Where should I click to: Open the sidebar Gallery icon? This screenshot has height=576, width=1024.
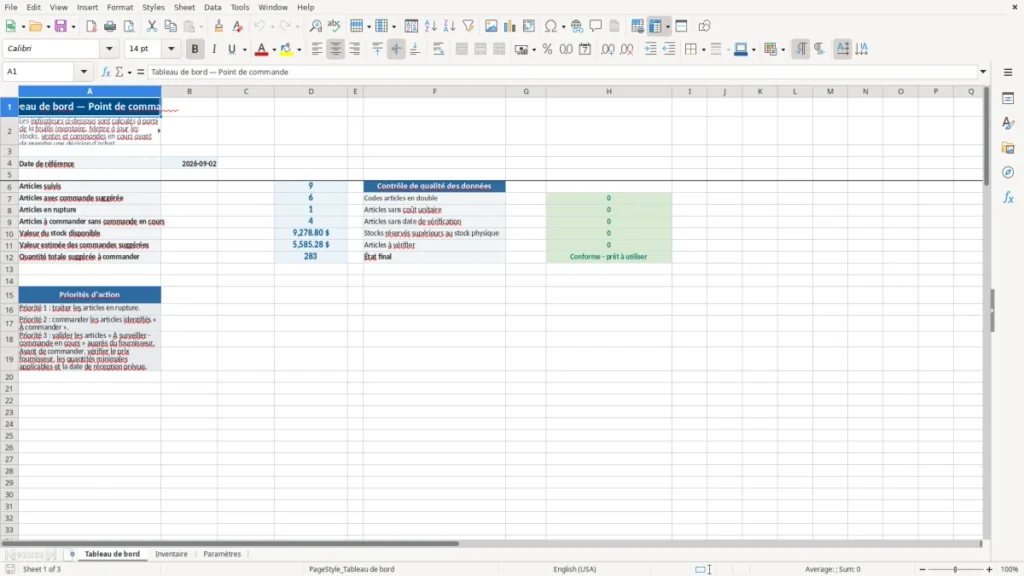click(1008, 148)
